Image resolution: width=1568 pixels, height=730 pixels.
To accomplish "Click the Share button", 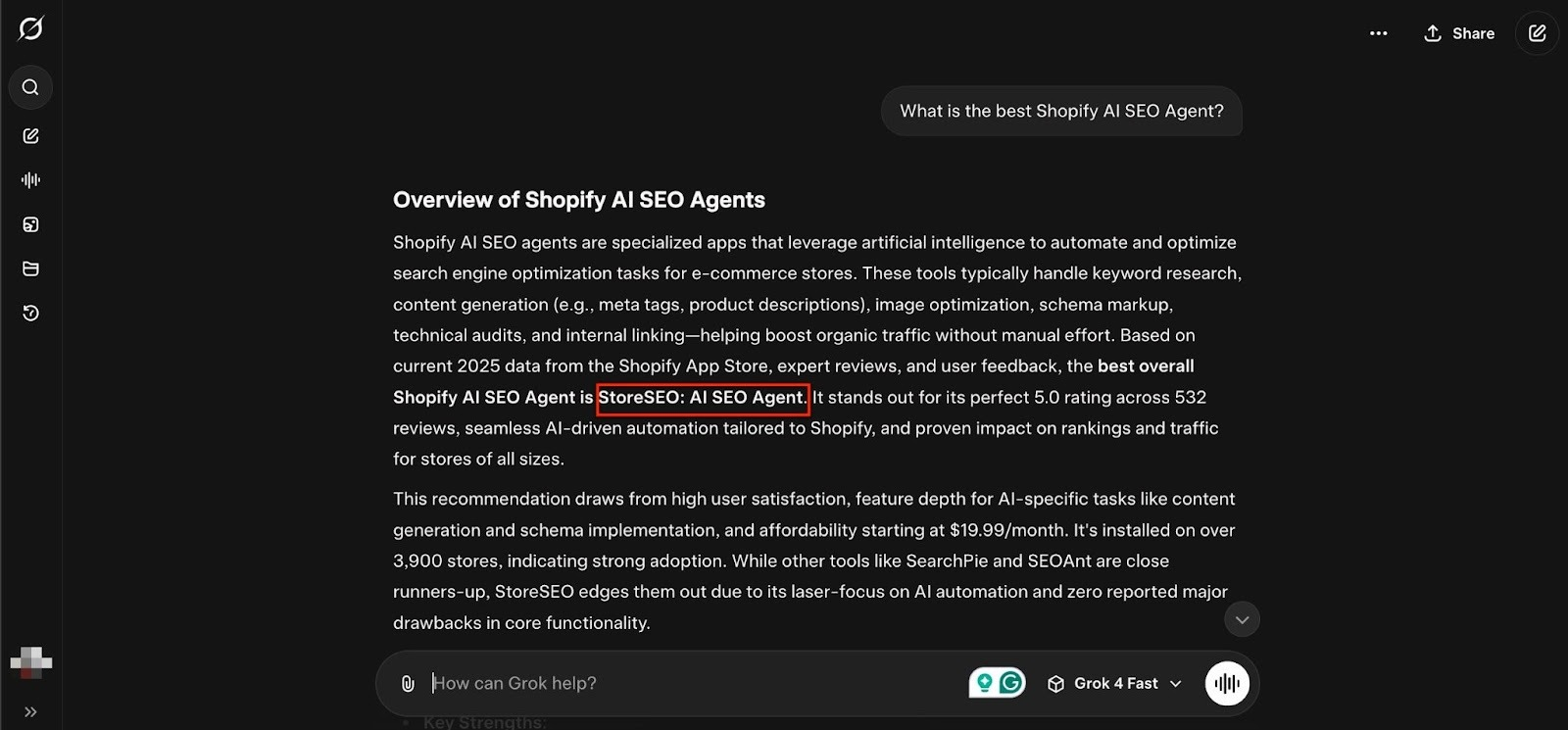I will [1459, 32].
